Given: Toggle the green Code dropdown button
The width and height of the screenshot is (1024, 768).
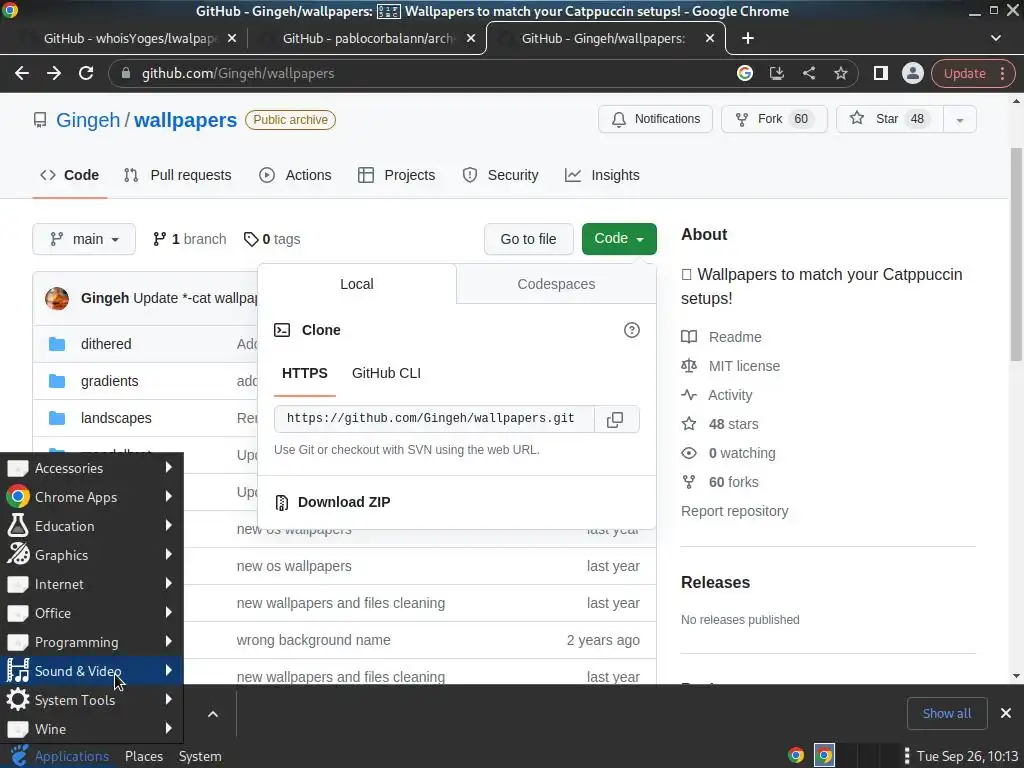Looking at the screenshot, I should point(619,239).
